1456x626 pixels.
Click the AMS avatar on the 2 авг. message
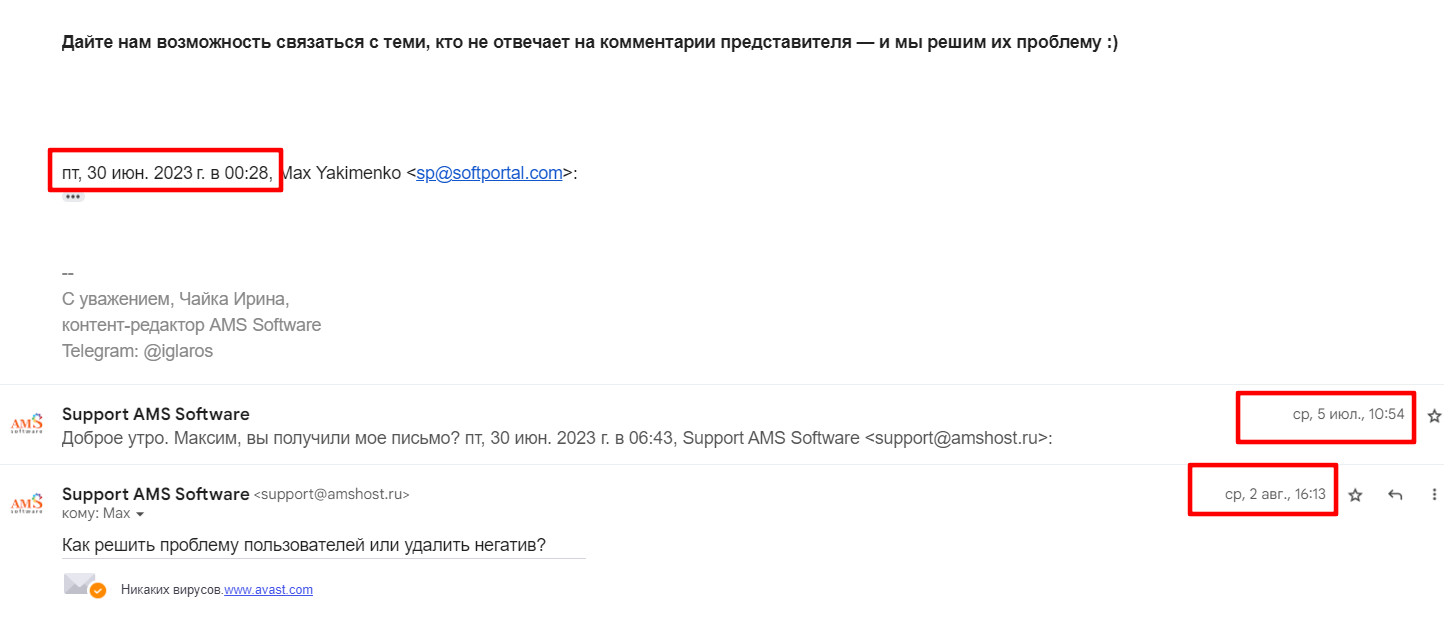click(x=27, y=503)
